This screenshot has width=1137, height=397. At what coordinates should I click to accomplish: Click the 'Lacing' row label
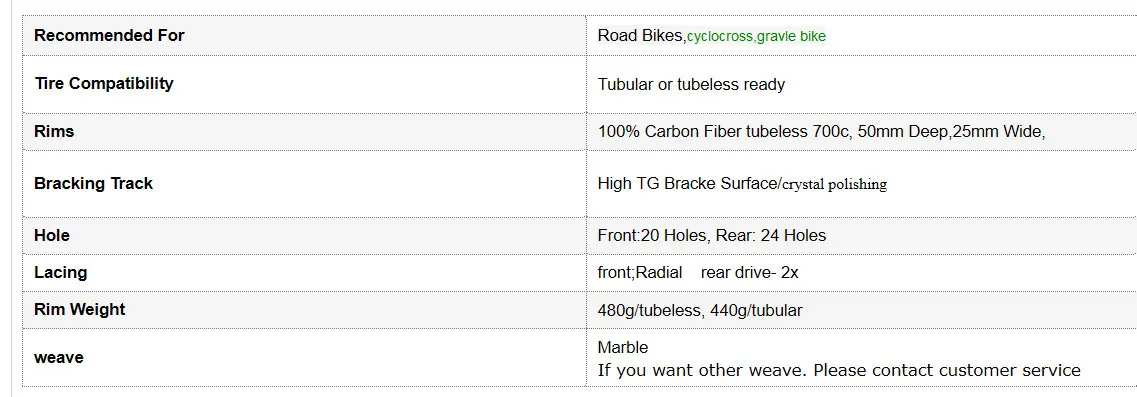pyautogui.click(x=60, y=273)
